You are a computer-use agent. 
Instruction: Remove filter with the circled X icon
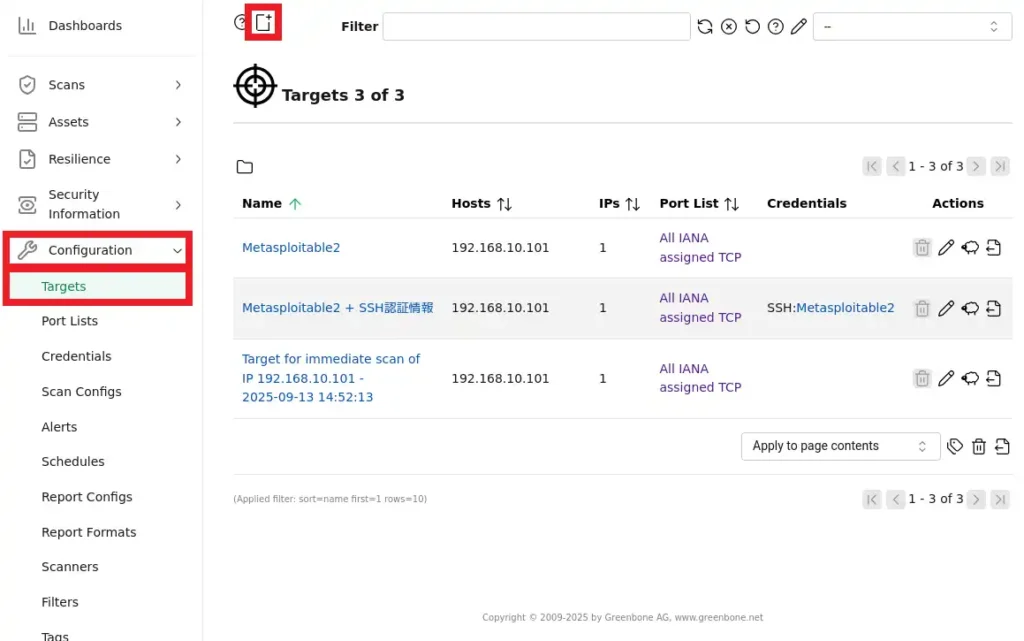click(729, 27)
